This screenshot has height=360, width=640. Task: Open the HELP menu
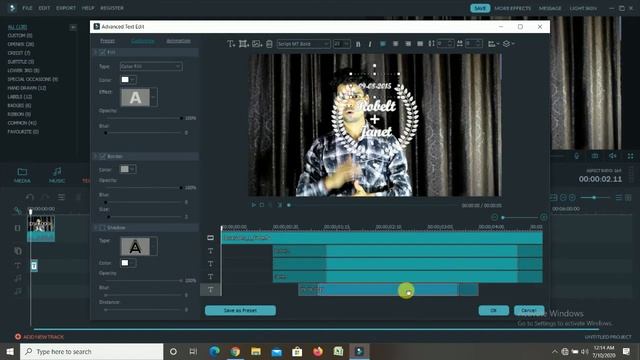[x=88, y=8]
